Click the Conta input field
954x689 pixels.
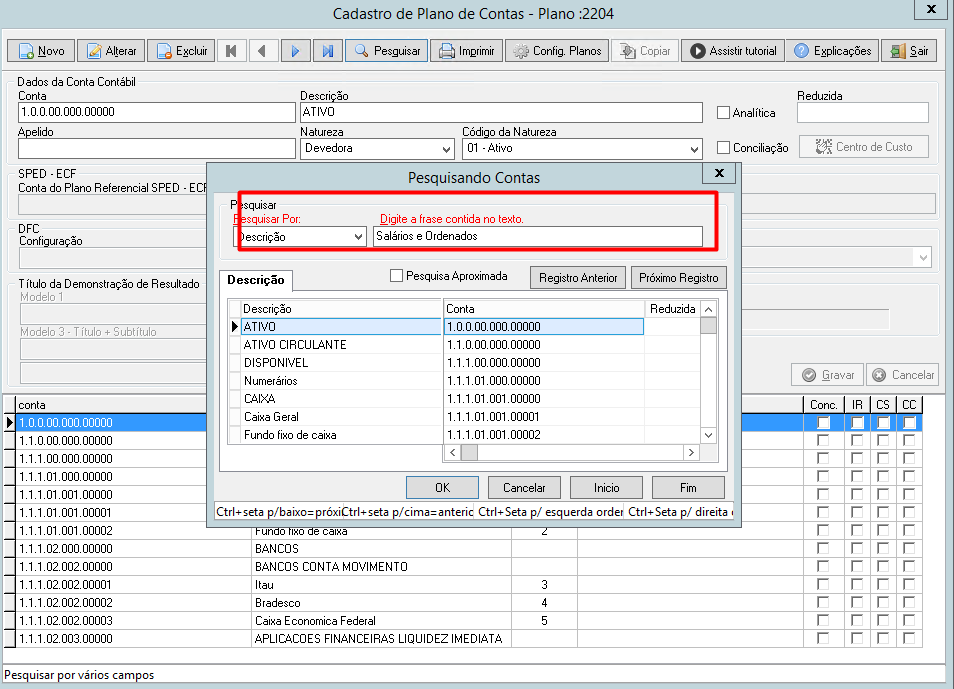tap(157, 112)
